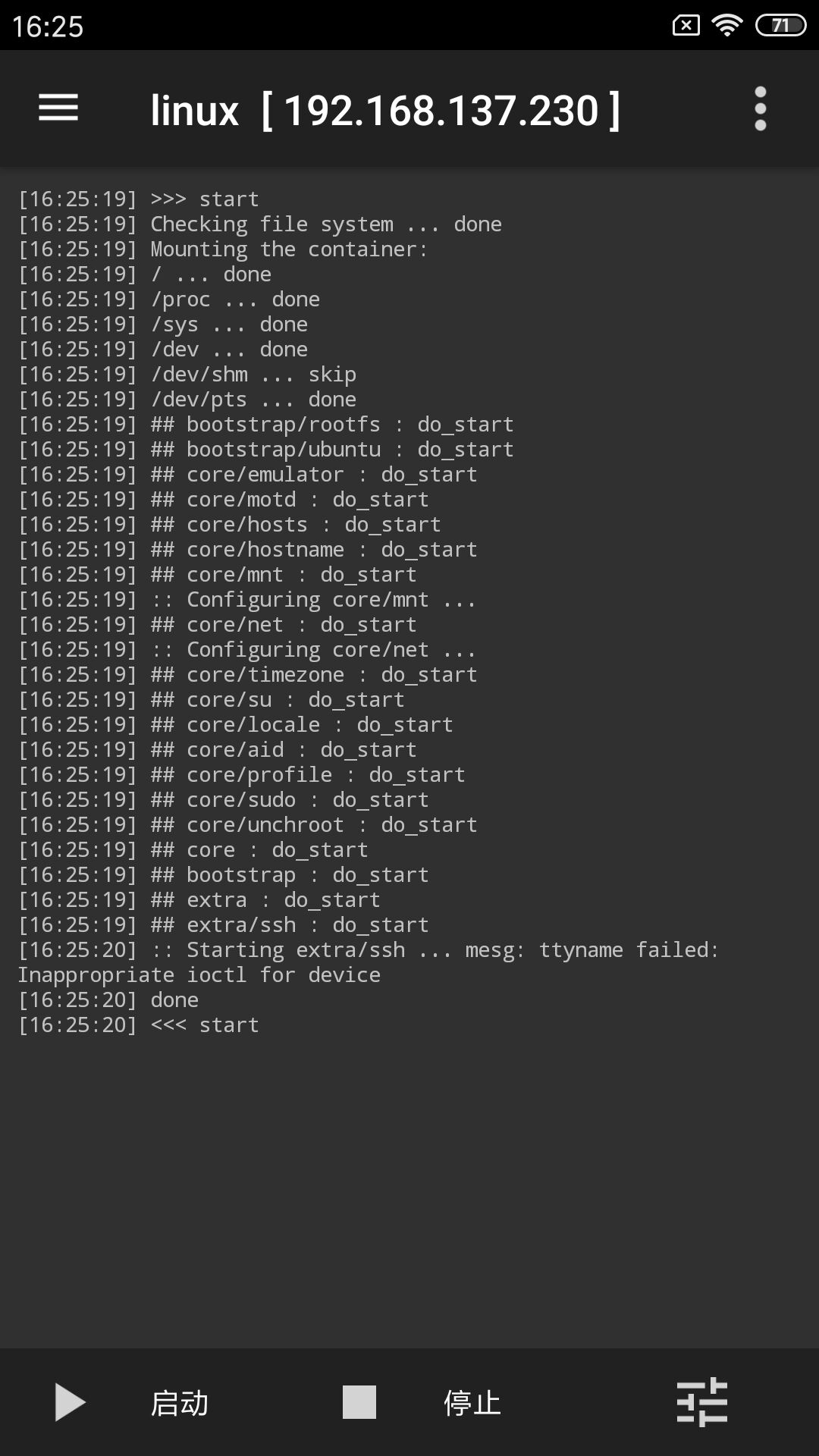The image size is (819, 1456).
Task: Tap the 'Checking file system' log entry
Action: pos(259,224)
